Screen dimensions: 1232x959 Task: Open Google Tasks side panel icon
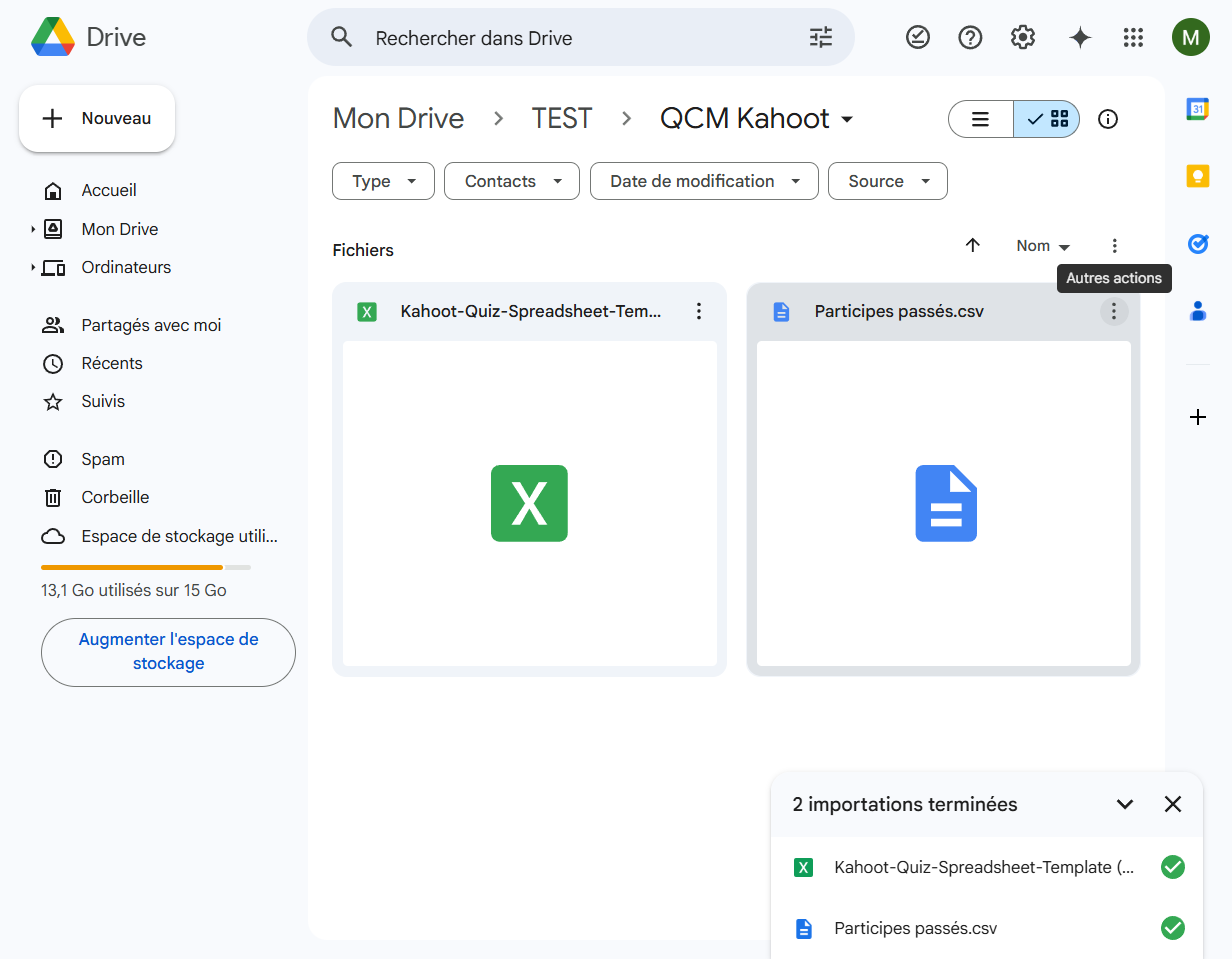point(1198,243)
